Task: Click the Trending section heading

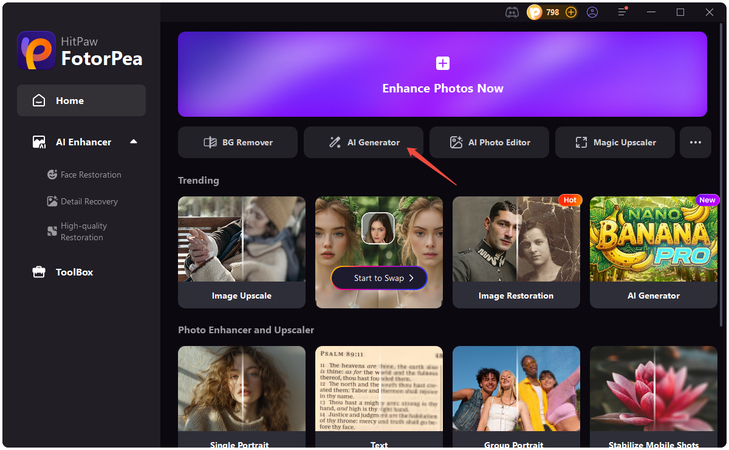Action: 199,180
